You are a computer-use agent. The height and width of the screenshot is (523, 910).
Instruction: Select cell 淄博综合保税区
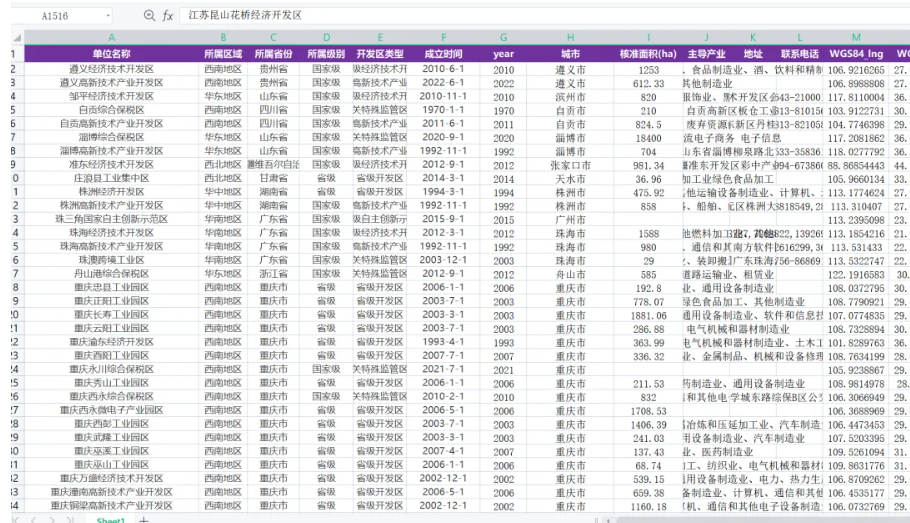pyautogui.click(x=111, y=138)
